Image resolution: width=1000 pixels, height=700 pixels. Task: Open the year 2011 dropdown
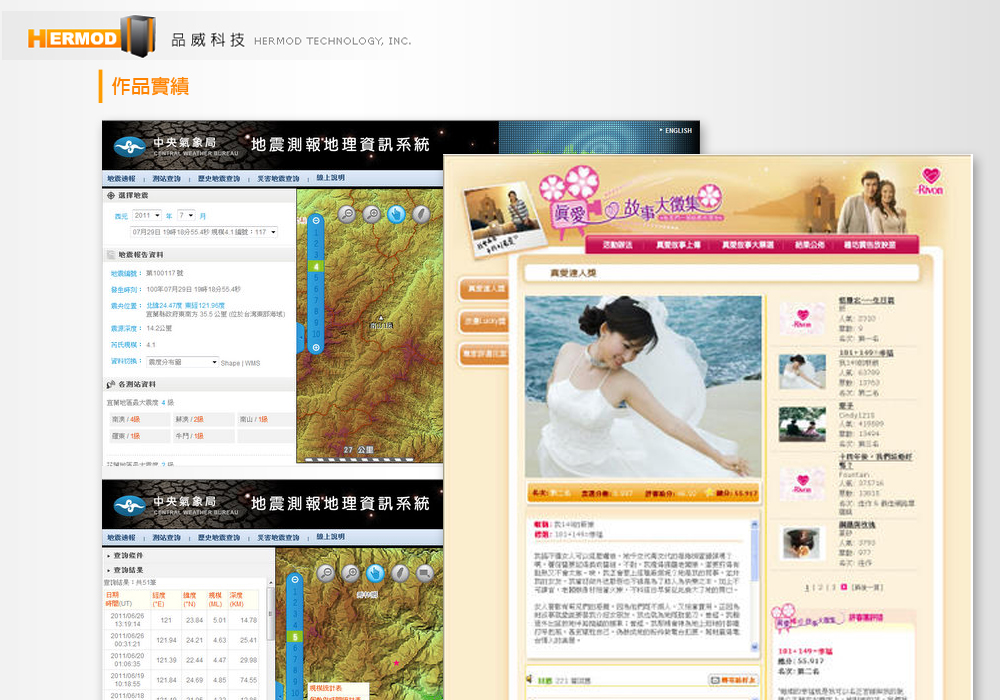pos(147,216)
